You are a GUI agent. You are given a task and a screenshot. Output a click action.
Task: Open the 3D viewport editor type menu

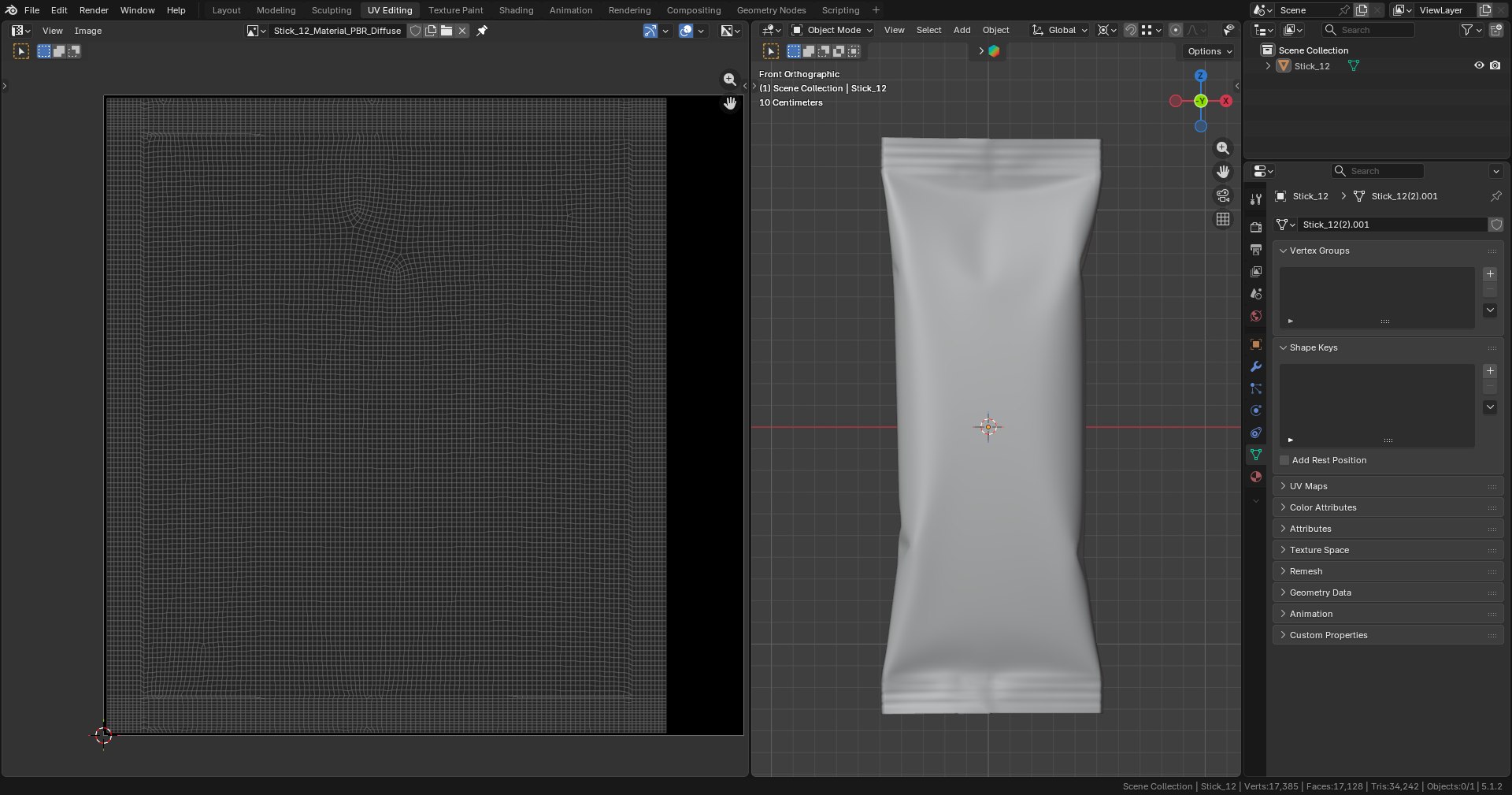coord(771,30)
